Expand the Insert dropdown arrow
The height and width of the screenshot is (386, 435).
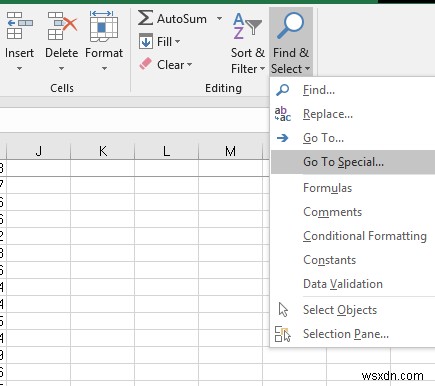tap(19, 68)
